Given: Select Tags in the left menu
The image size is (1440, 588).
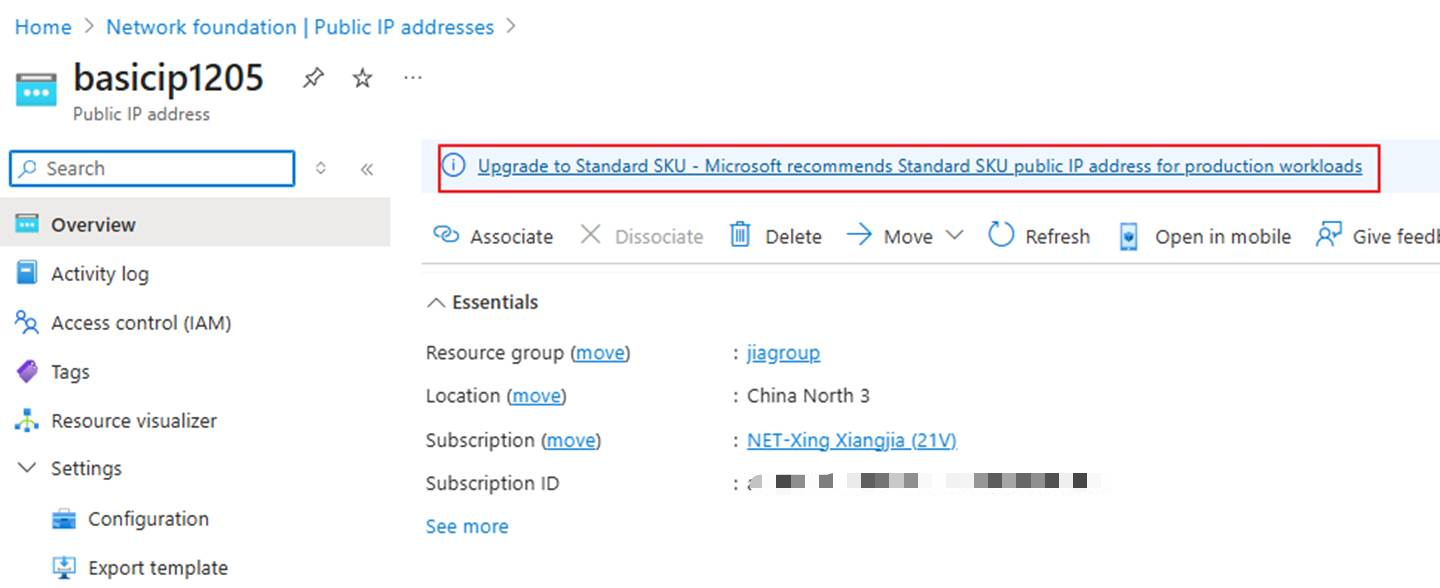Looking at the screenshot, I should (x=70, y=372).
